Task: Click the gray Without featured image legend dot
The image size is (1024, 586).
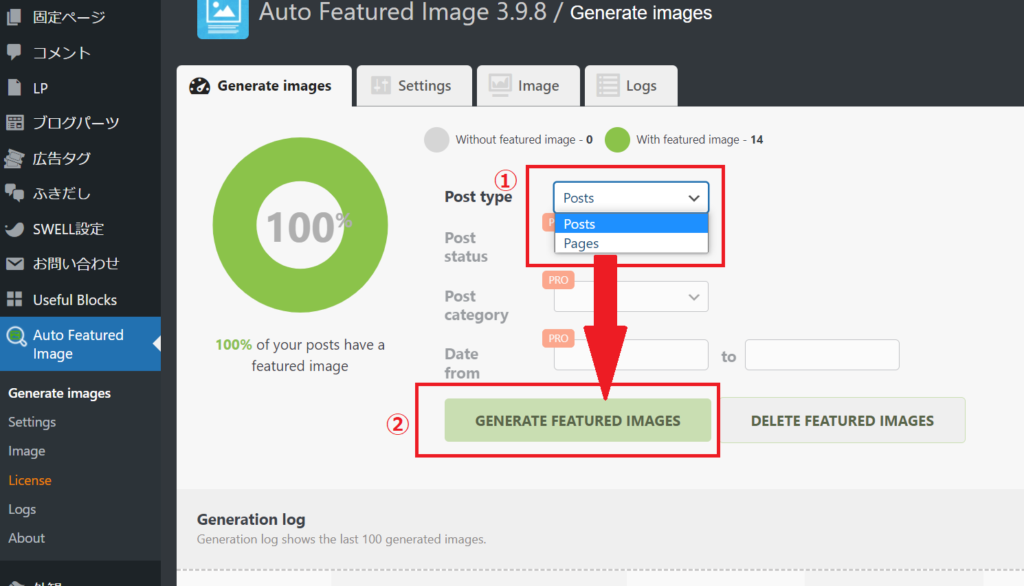Action: (x=436, y=140)
